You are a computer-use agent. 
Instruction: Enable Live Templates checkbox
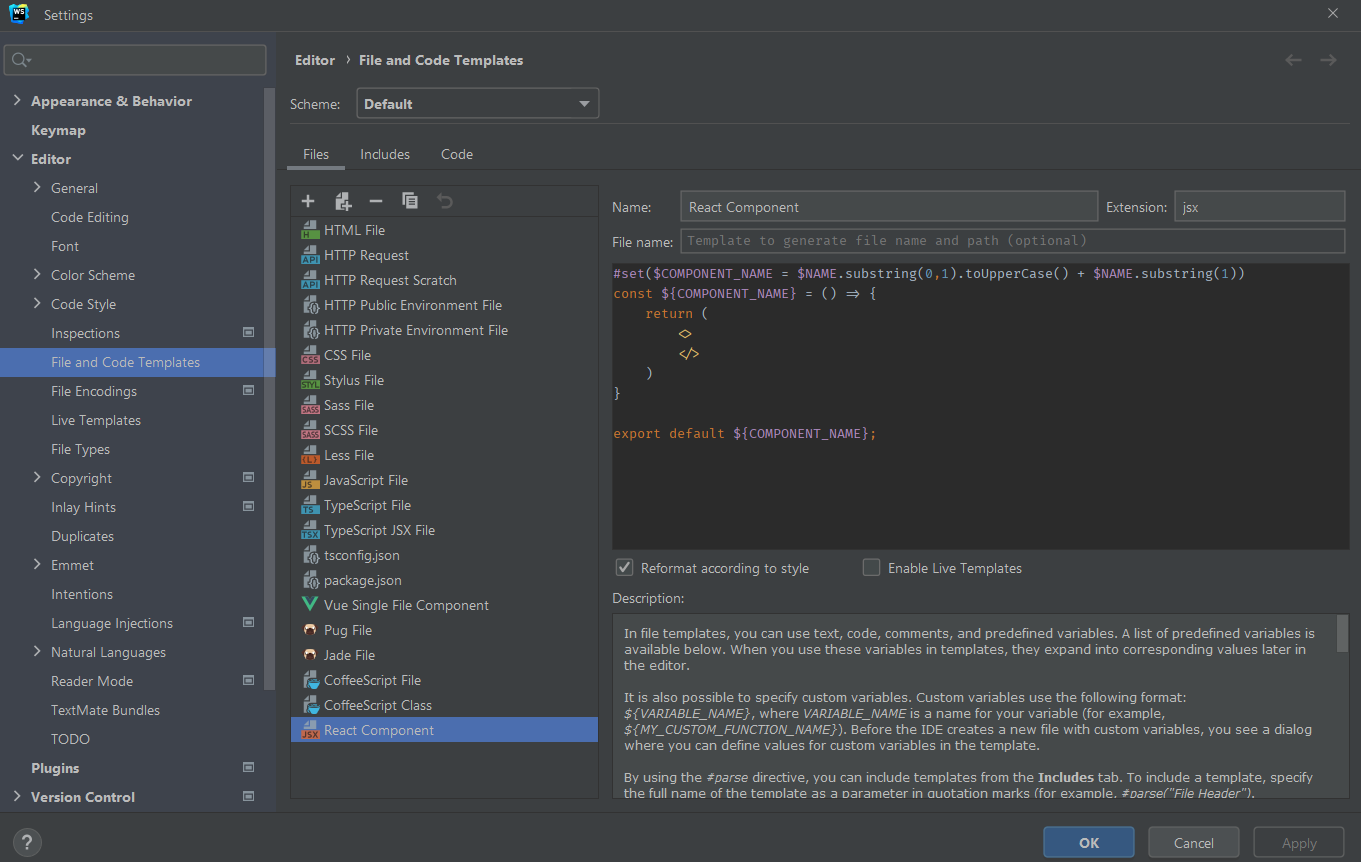tap(872, 568)
